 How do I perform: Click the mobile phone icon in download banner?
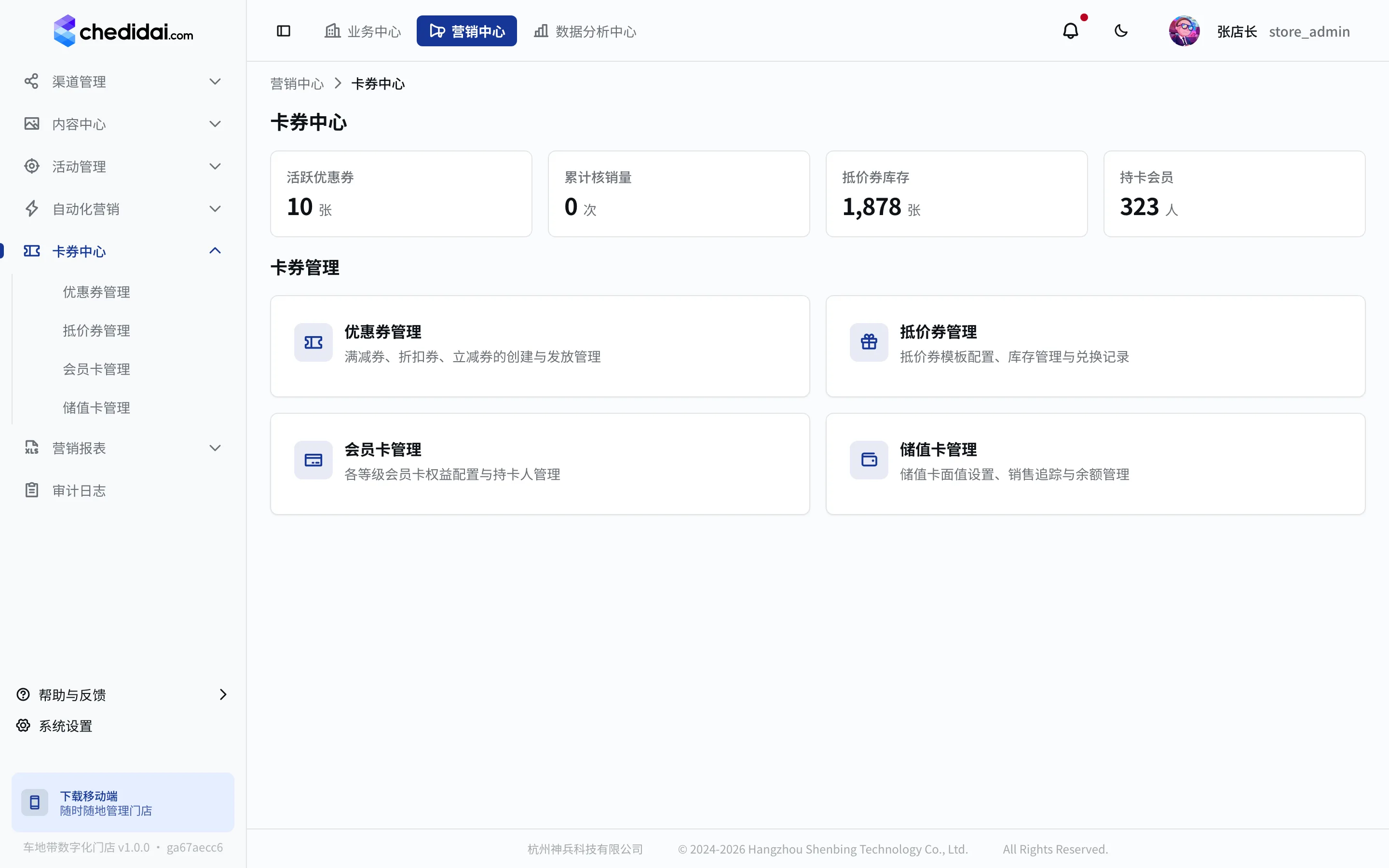[34, 802]
